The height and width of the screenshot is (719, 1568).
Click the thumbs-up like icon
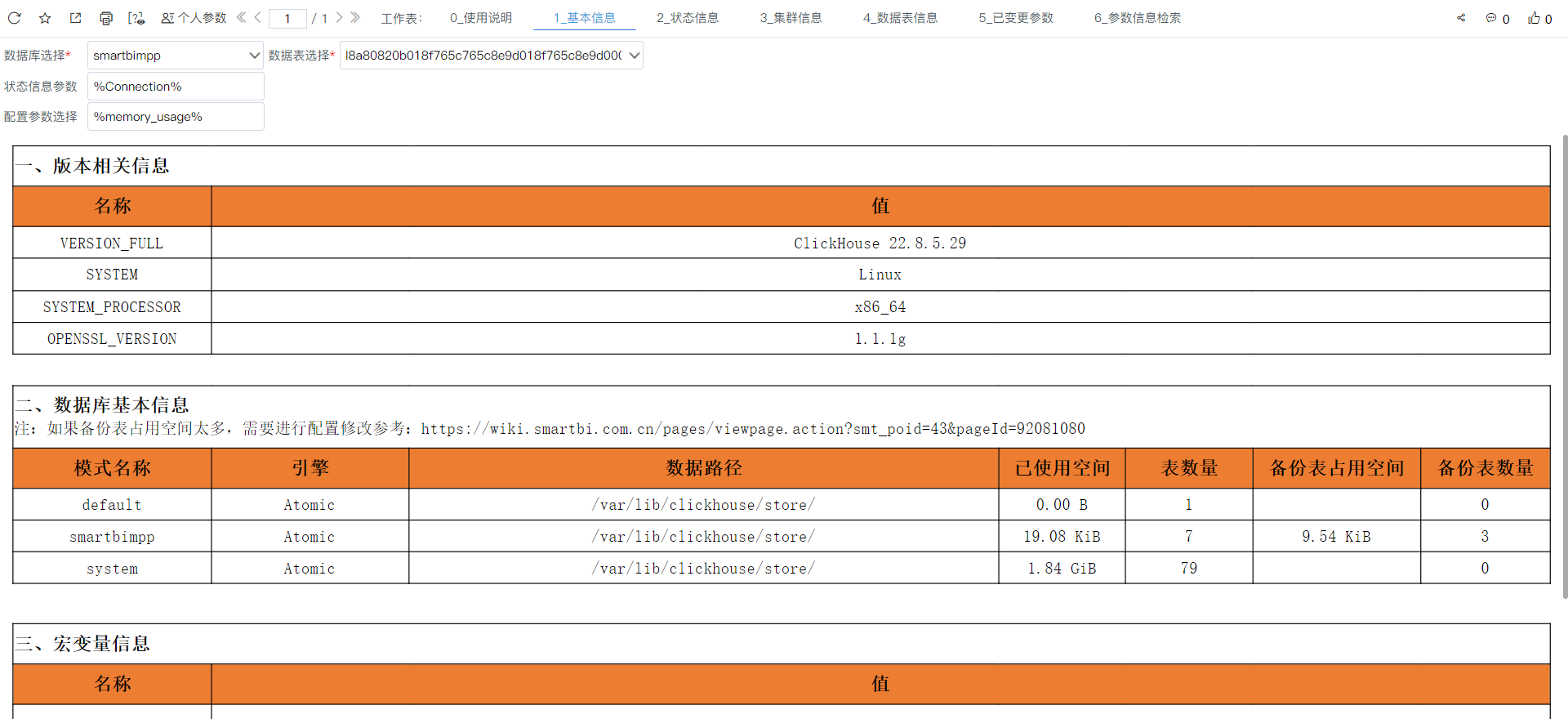1535,18
